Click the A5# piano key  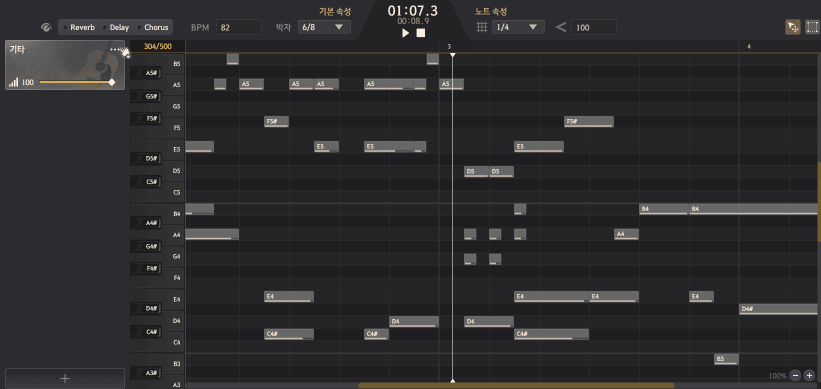coord(146,73)
